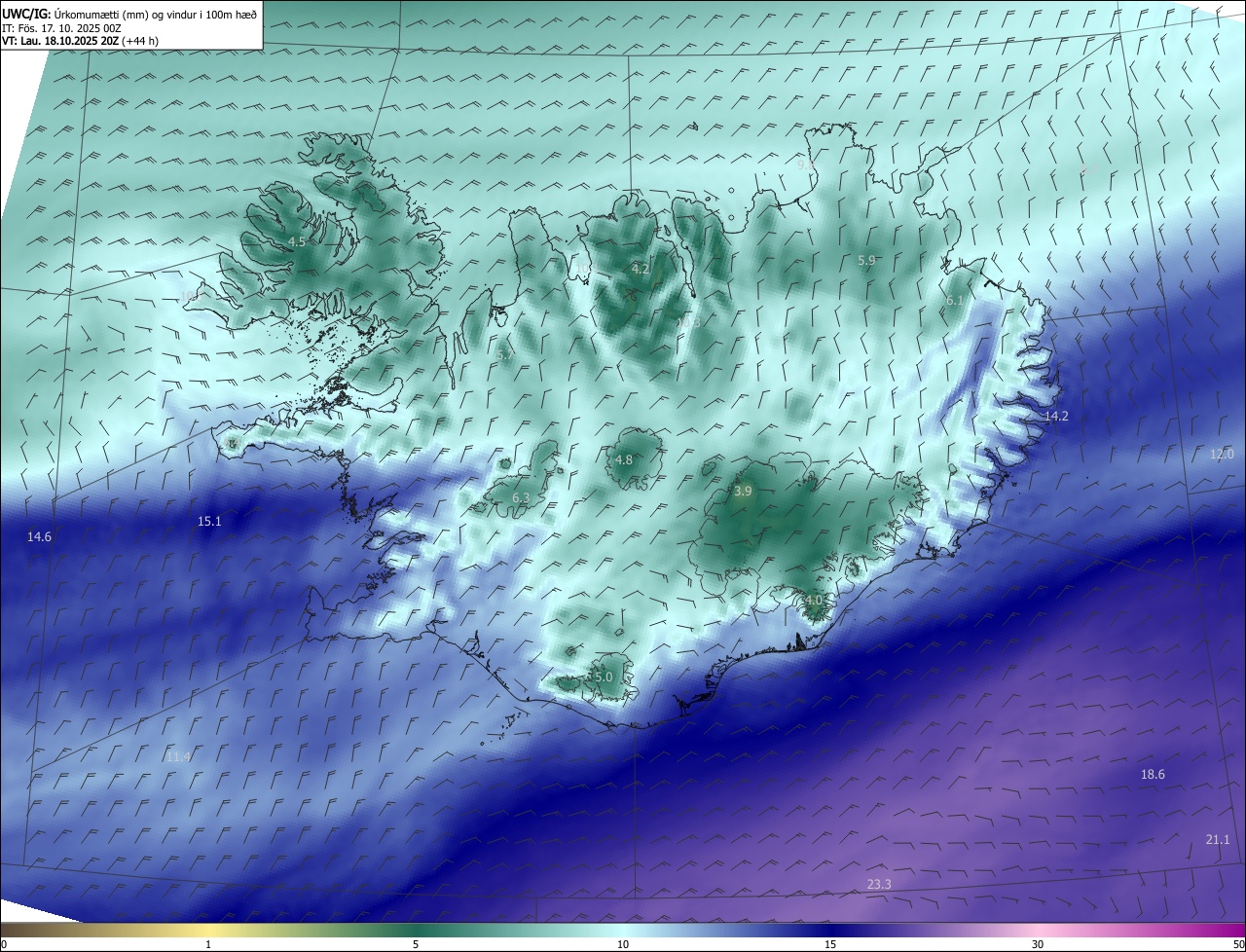Screen dimensions: 1246x952
Task: Click the 4.8 value on the central glacier
Action: point(624,459)
